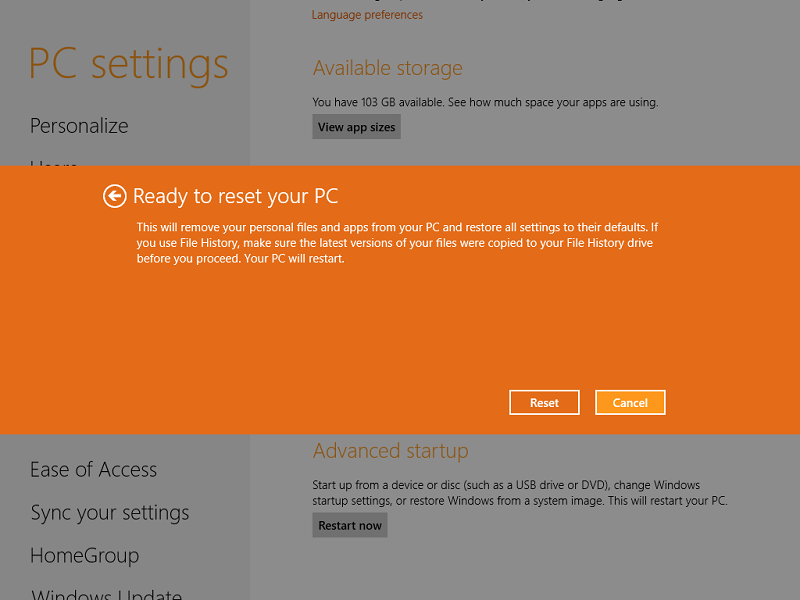Click the View app sizes button
Viewport: 800px width, 600px height.
[356, 127]
